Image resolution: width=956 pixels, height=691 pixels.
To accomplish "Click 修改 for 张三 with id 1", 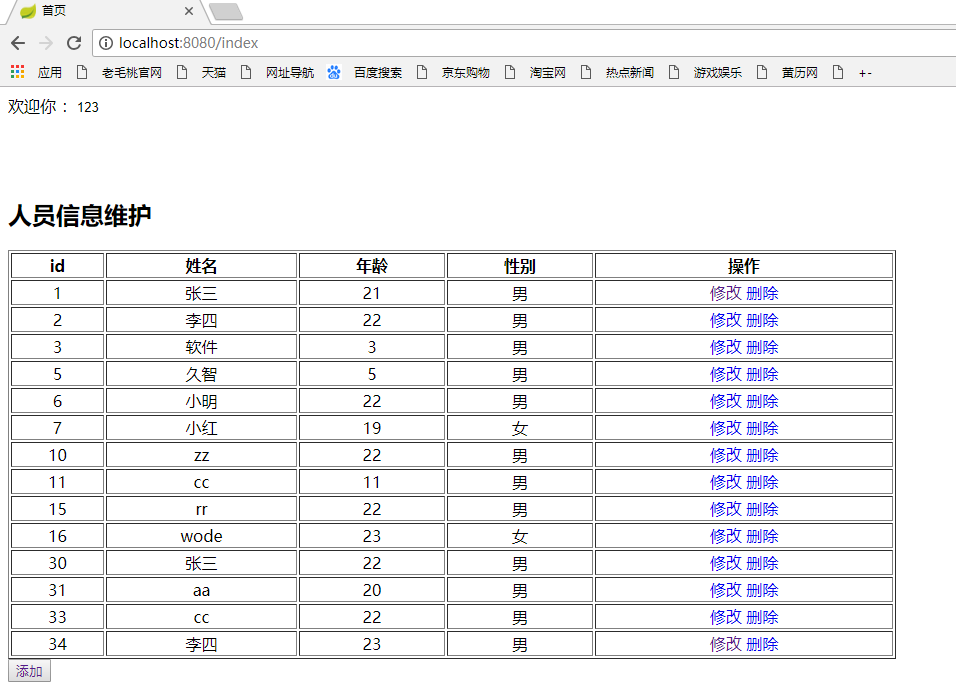I will [725, 293].
